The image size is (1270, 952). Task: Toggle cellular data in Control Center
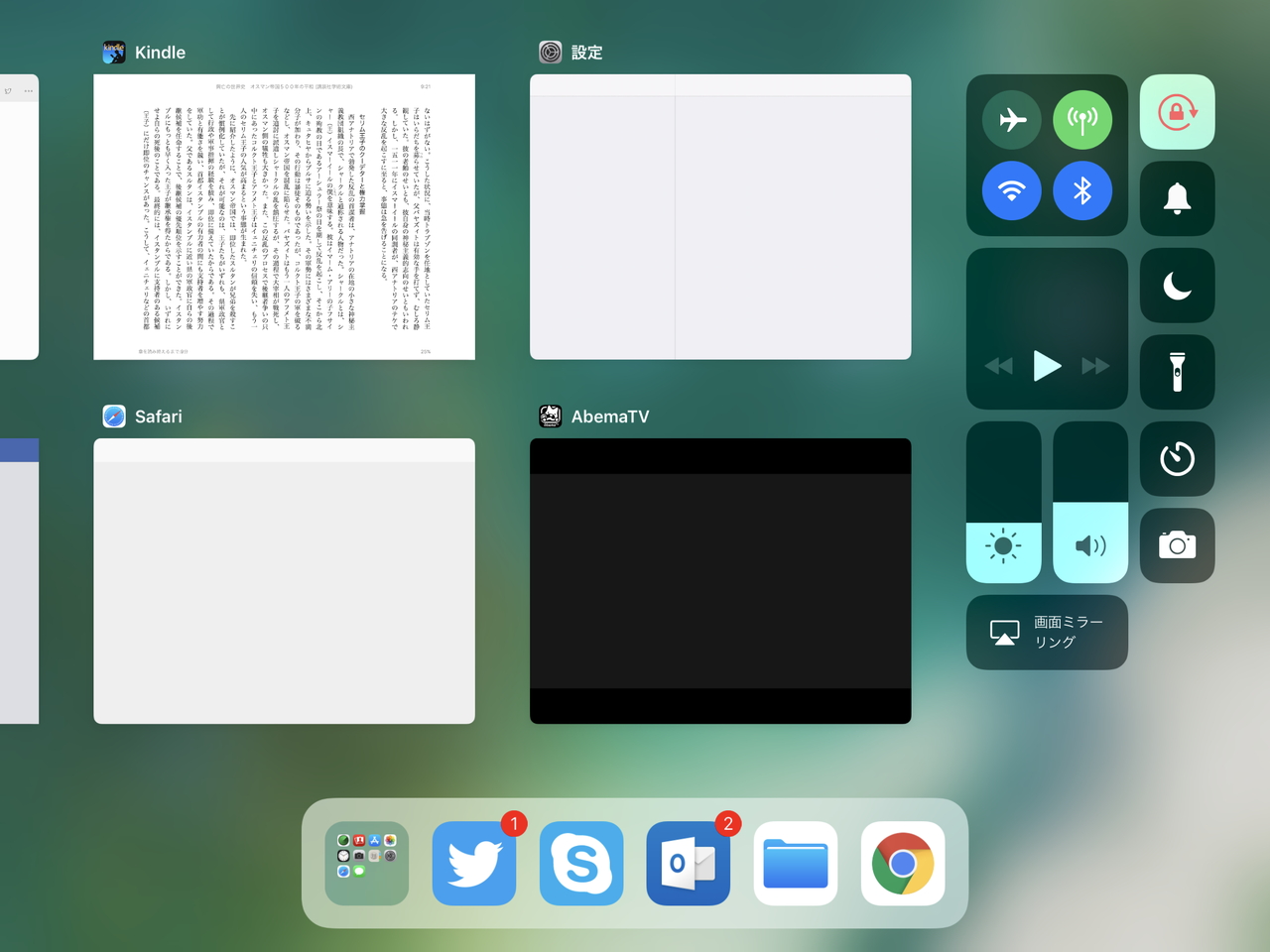click(x=1082, y=120)
